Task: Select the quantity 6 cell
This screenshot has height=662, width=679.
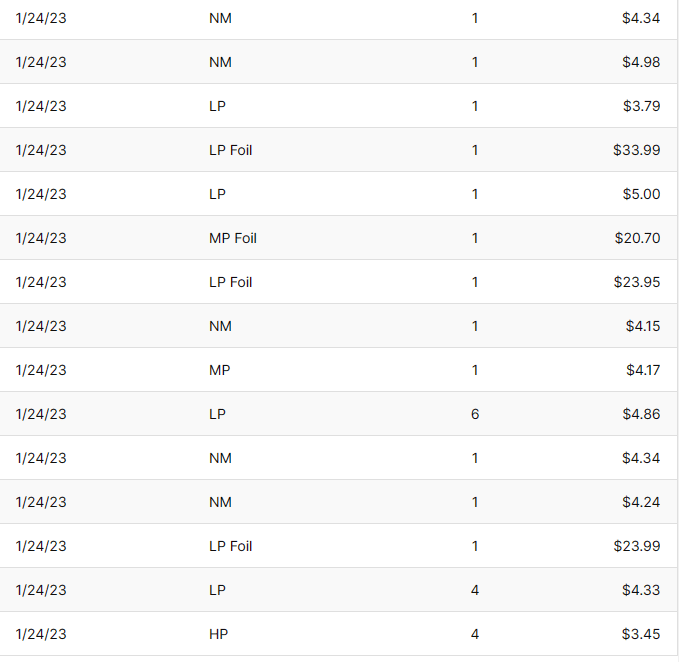Action: pos(475,414)
